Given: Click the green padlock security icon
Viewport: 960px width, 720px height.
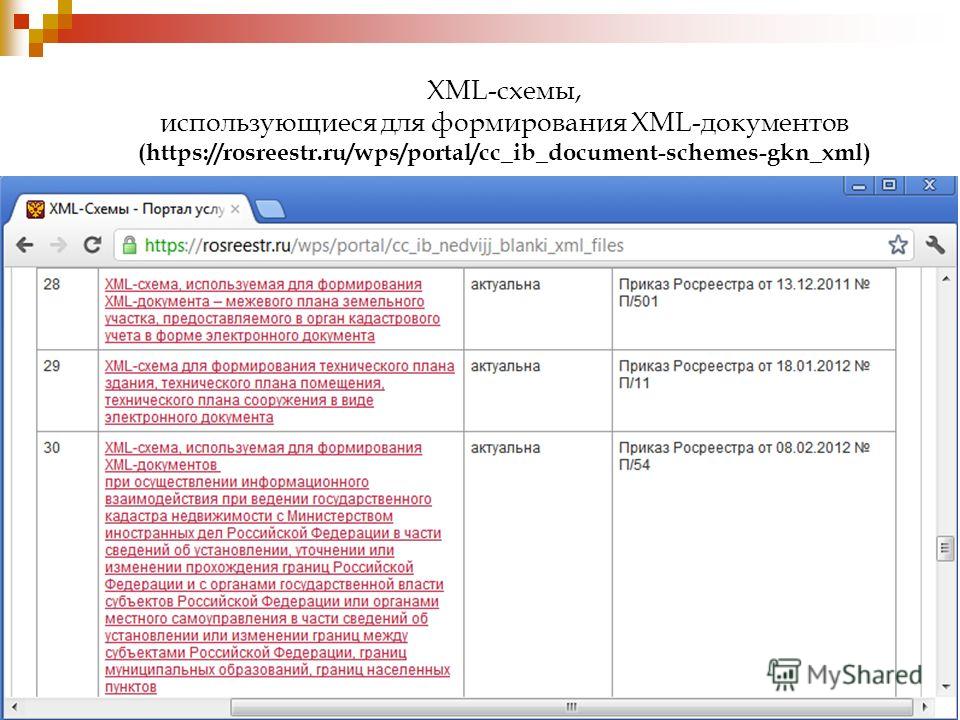Looking at the screenshot, I should [129, 246].
